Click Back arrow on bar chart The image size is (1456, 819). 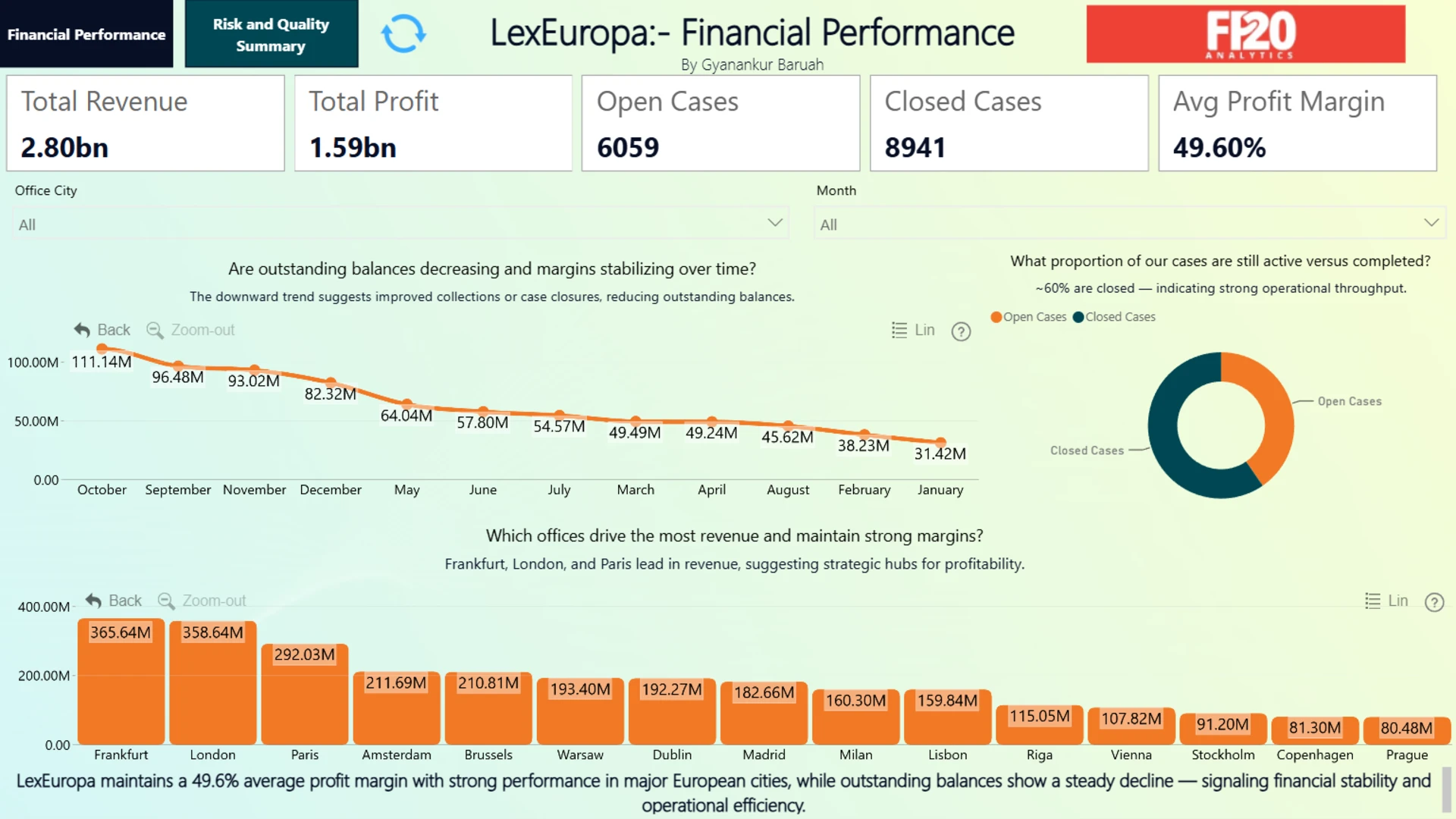click(x=93, y=601)
